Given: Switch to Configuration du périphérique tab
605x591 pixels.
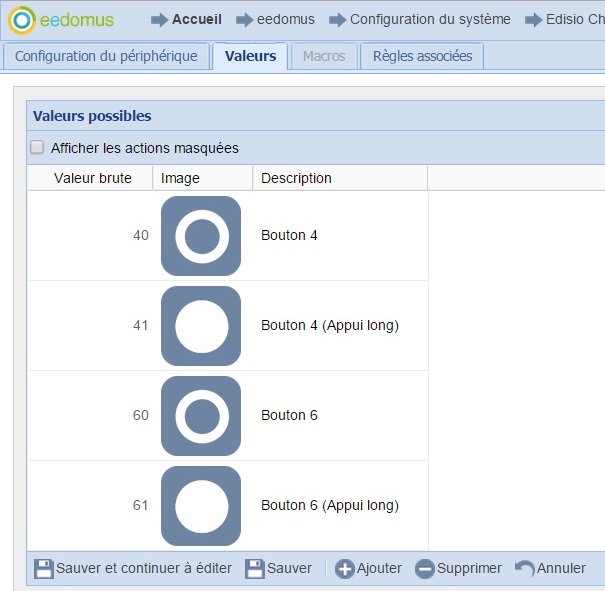Looking at the screenshot, I should (106, 56).
